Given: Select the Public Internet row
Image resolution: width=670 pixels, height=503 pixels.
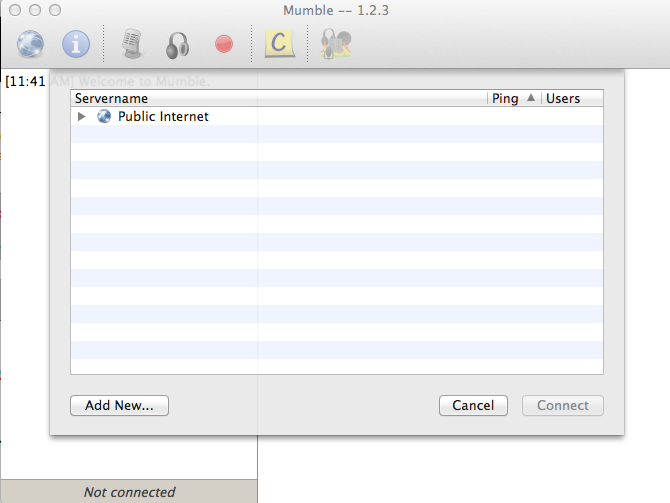Looking at the screenshot, I should (337, 116).
